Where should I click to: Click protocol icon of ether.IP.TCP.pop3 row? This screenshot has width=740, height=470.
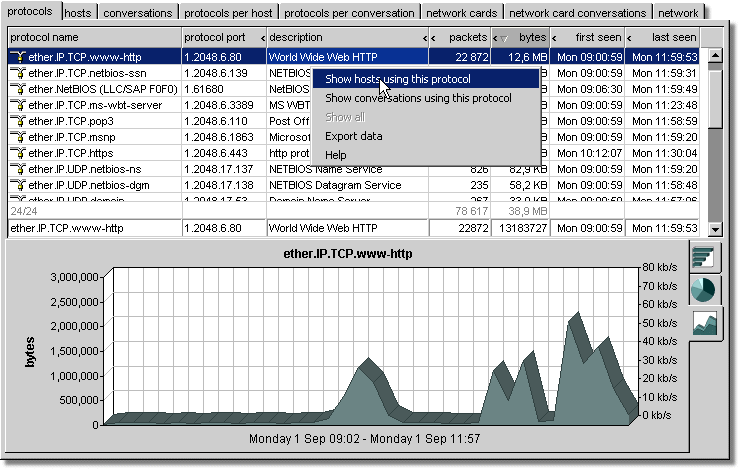coord(18,121)
